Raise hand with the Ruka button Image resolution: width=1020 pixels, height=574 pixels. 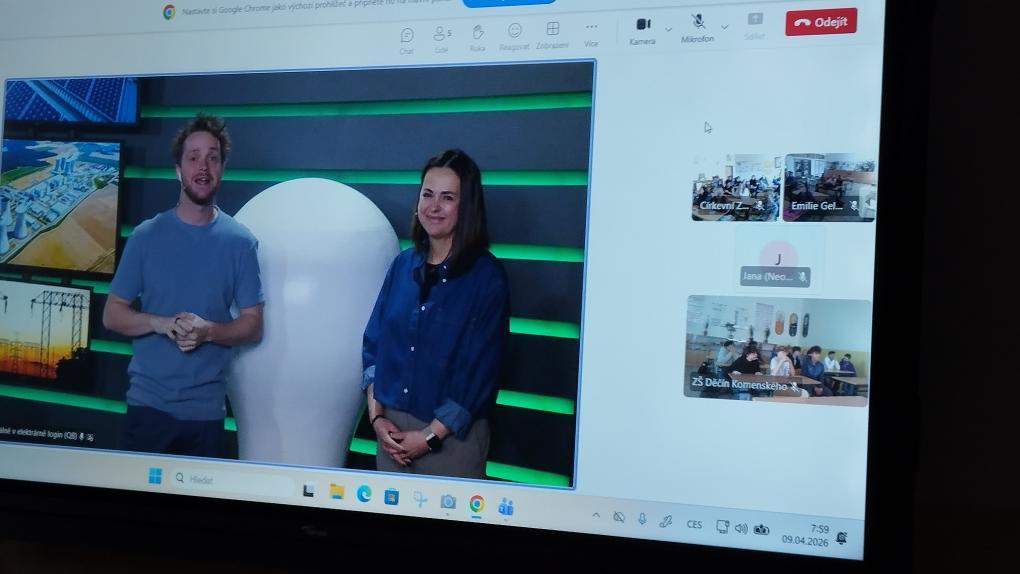478,37
